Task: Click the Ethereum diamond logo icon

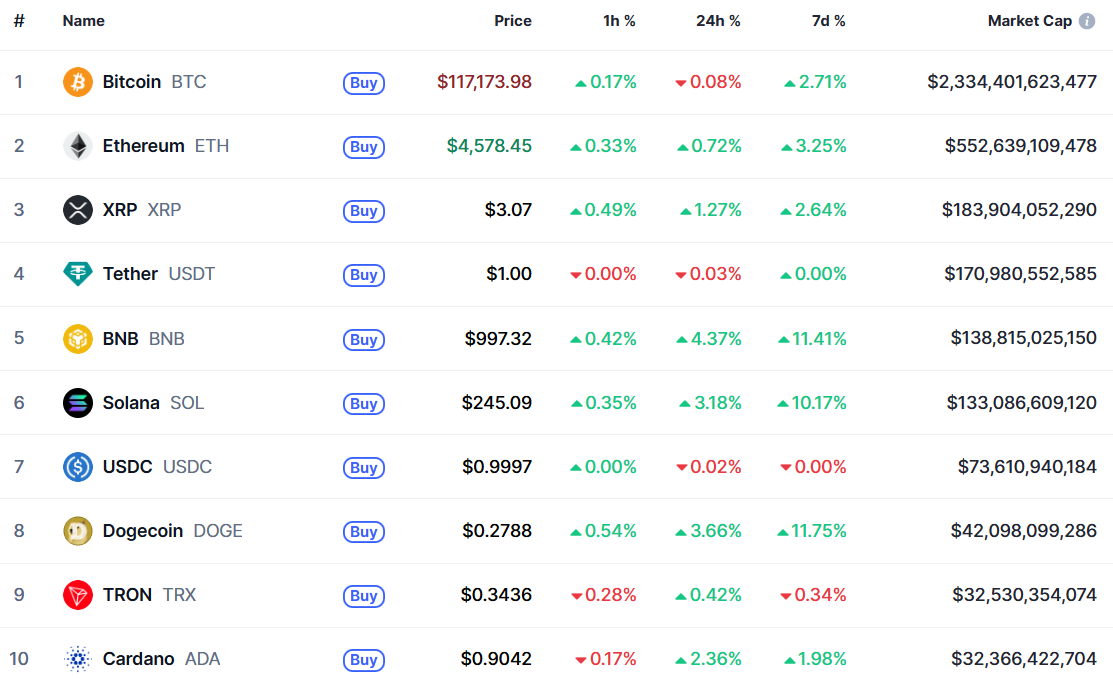Action: [x=78, y=146]
